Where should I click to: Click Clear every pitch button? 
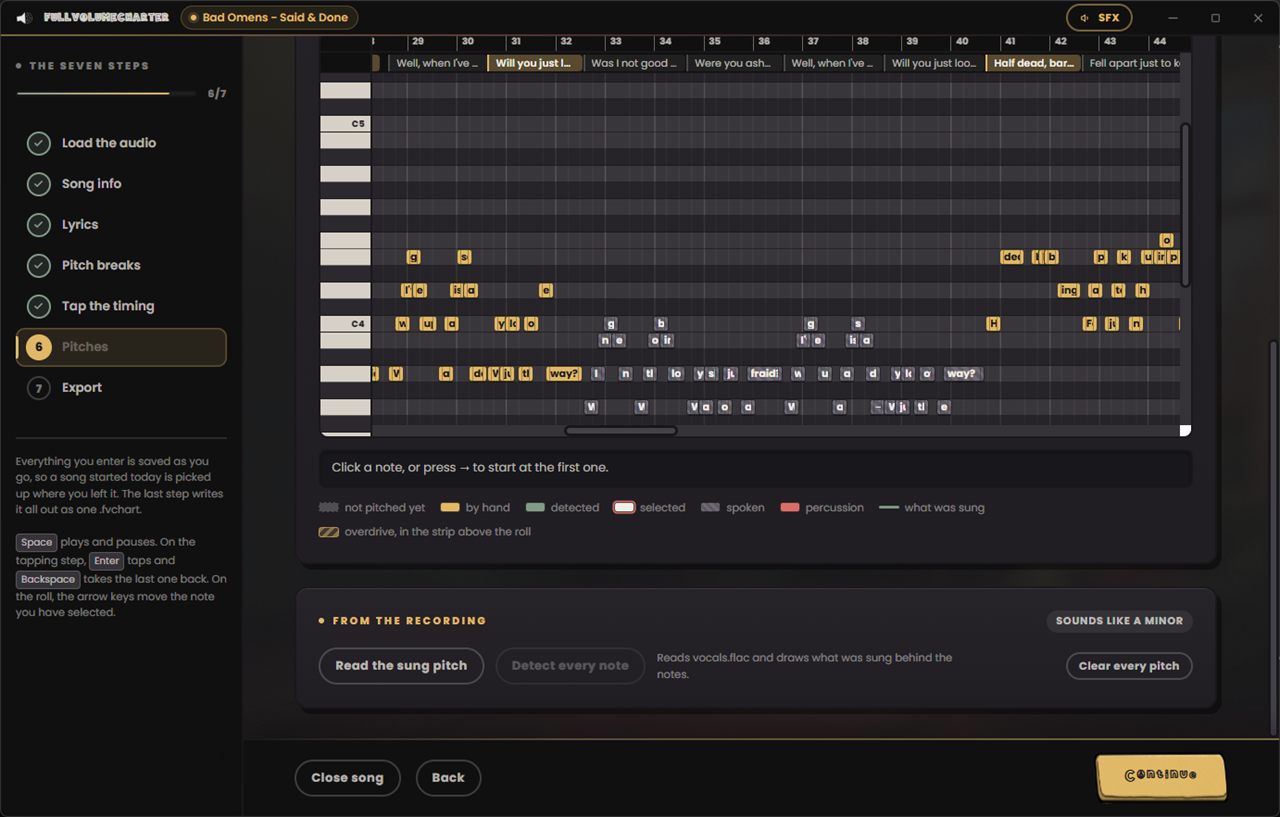tap(1129, 666)
